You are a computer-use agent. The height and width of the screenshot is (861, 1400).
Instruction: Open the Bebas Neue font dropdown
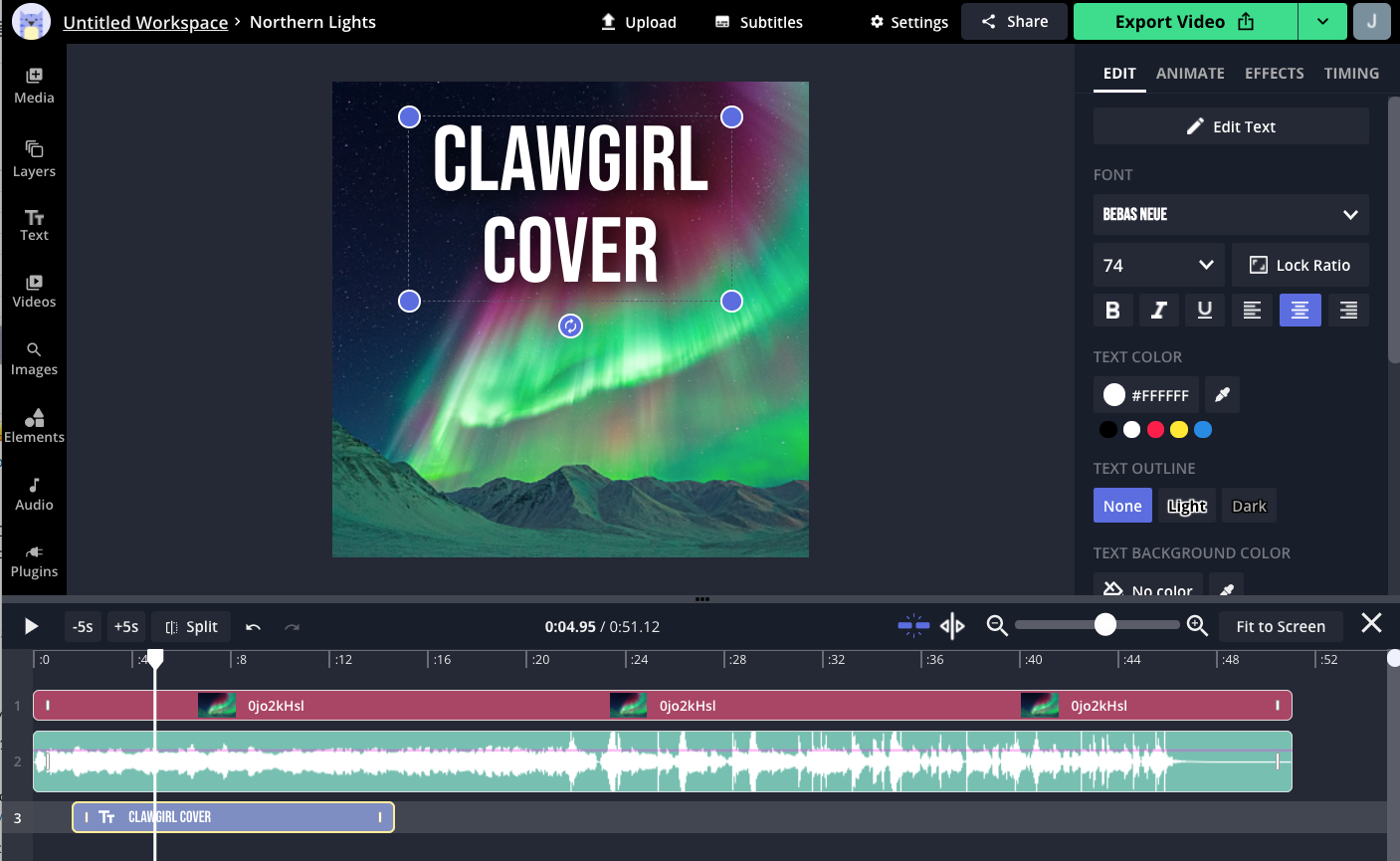coord(1231,214)
